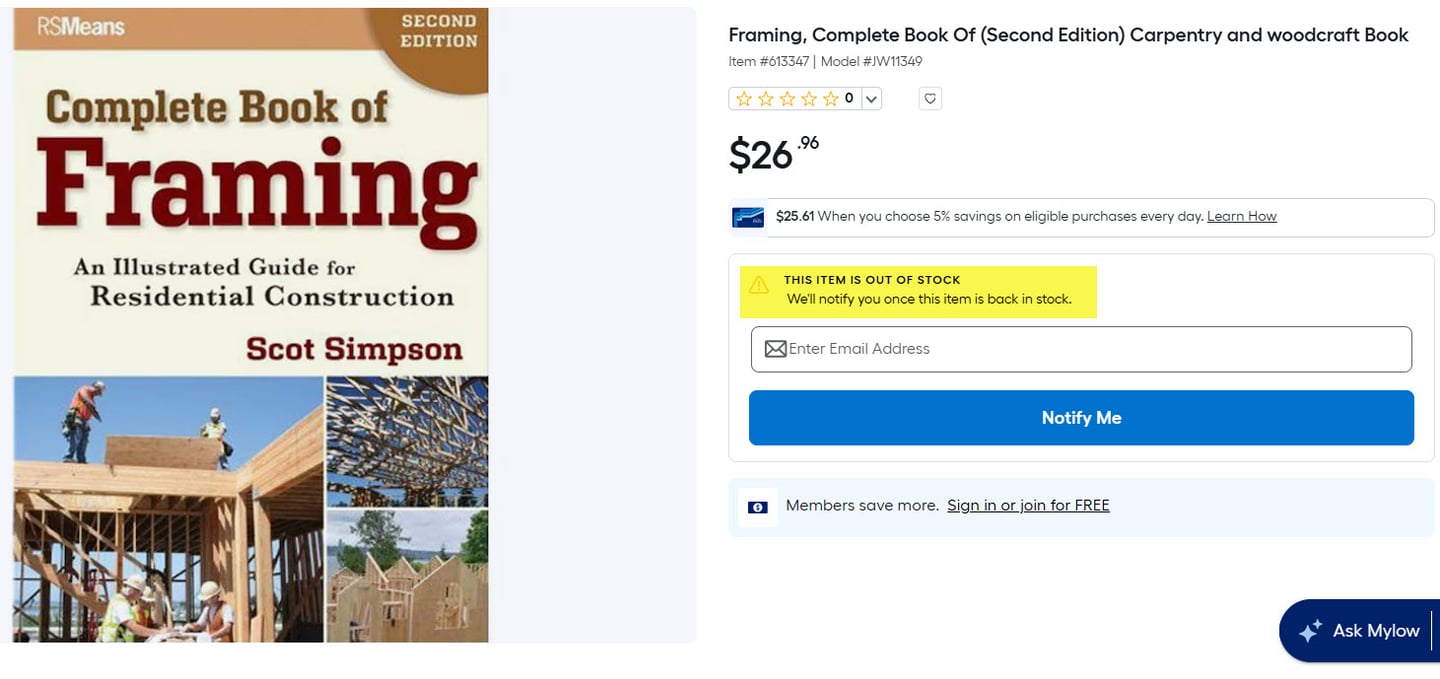Click the fifth star in the rating
The image size is (1440, 679).
[x=830, y=98]
